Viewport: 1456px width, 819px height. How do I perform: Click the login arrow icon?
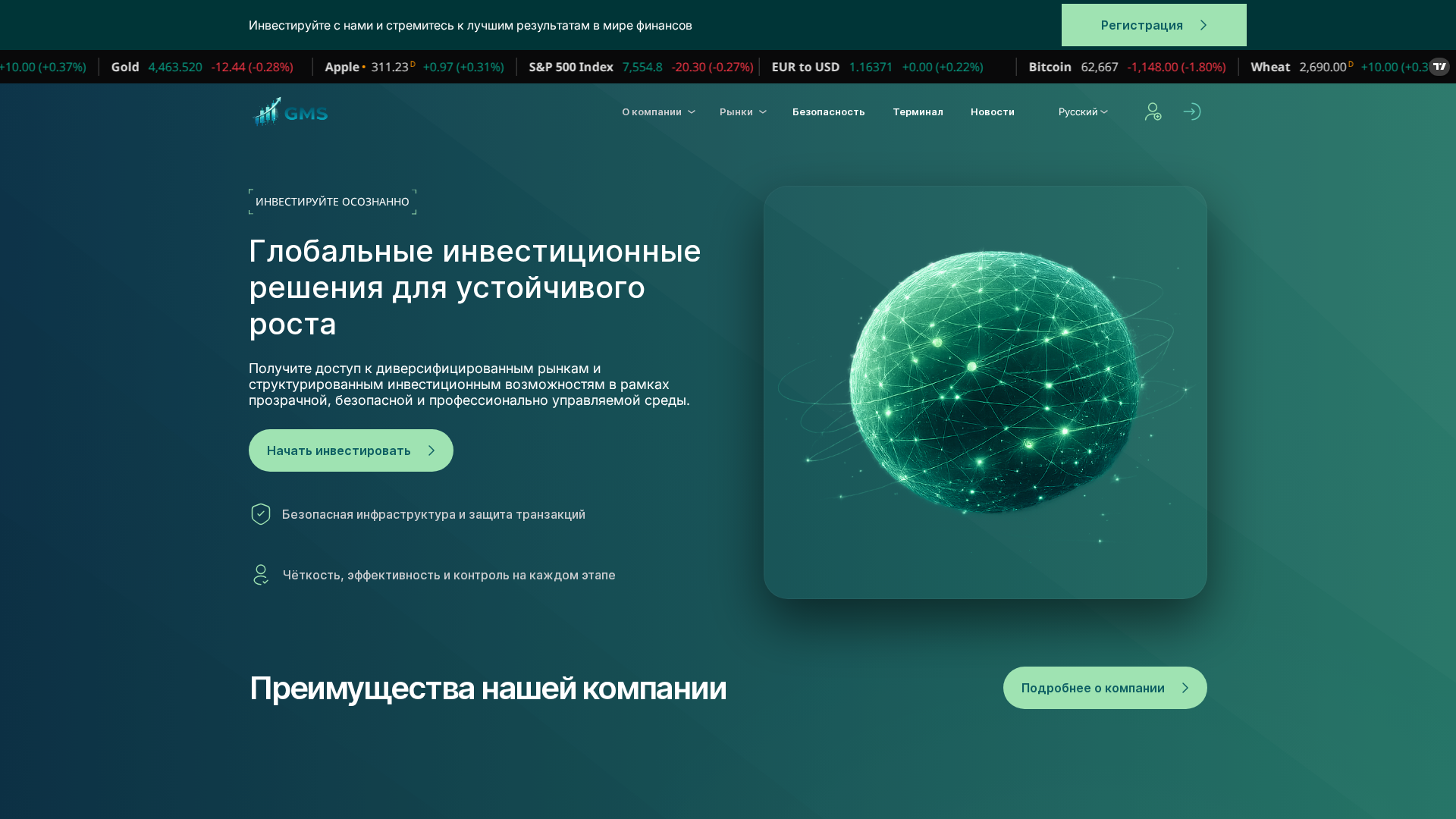(x=1191, y=111)
